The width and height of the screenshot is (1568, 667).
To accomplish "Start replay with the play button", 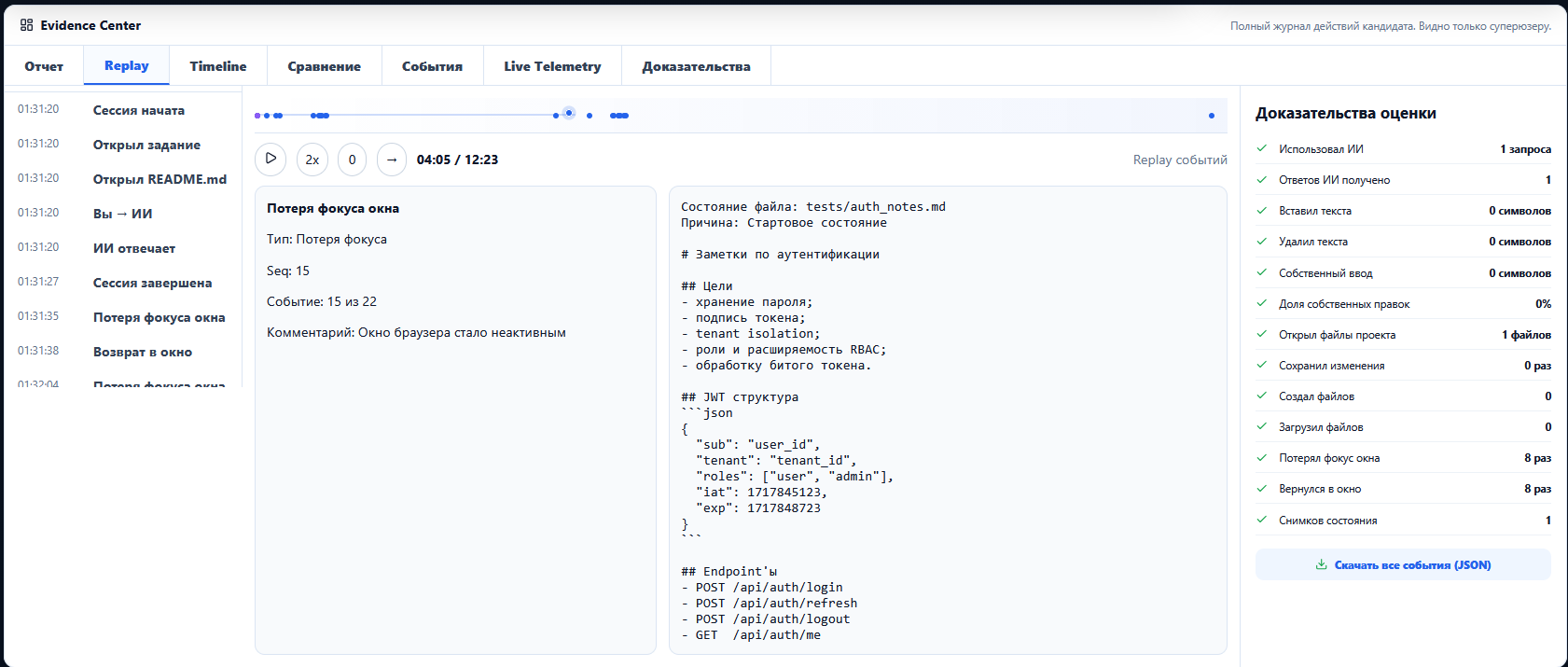I will [x=271, y=159].
